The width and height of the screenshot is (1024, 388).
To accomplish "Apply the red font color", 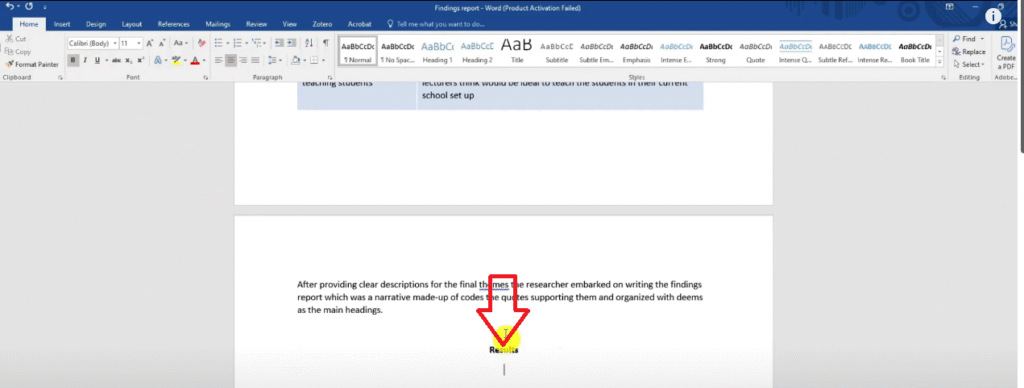I will [195, 60].
